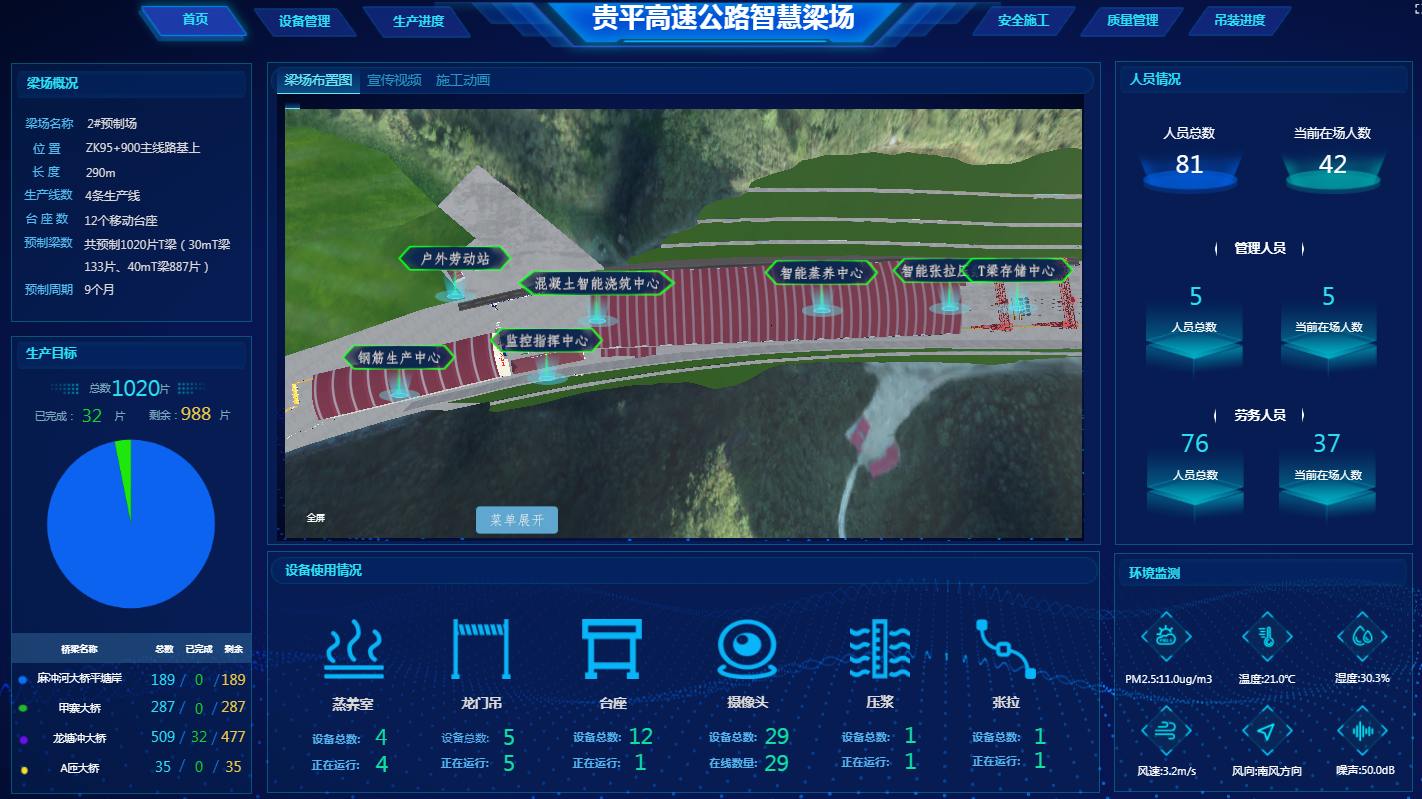Click the noise (噪声) waveform icon
The width and height of the screenshot is (1422, 799).
pyautogui.click(x=1362, y=731)
